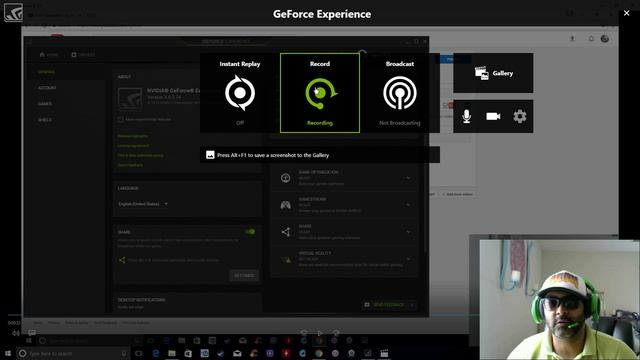This screenshot has height=360, width=640.
Task: Open the Broadcast tile
Action: [400, 93]
